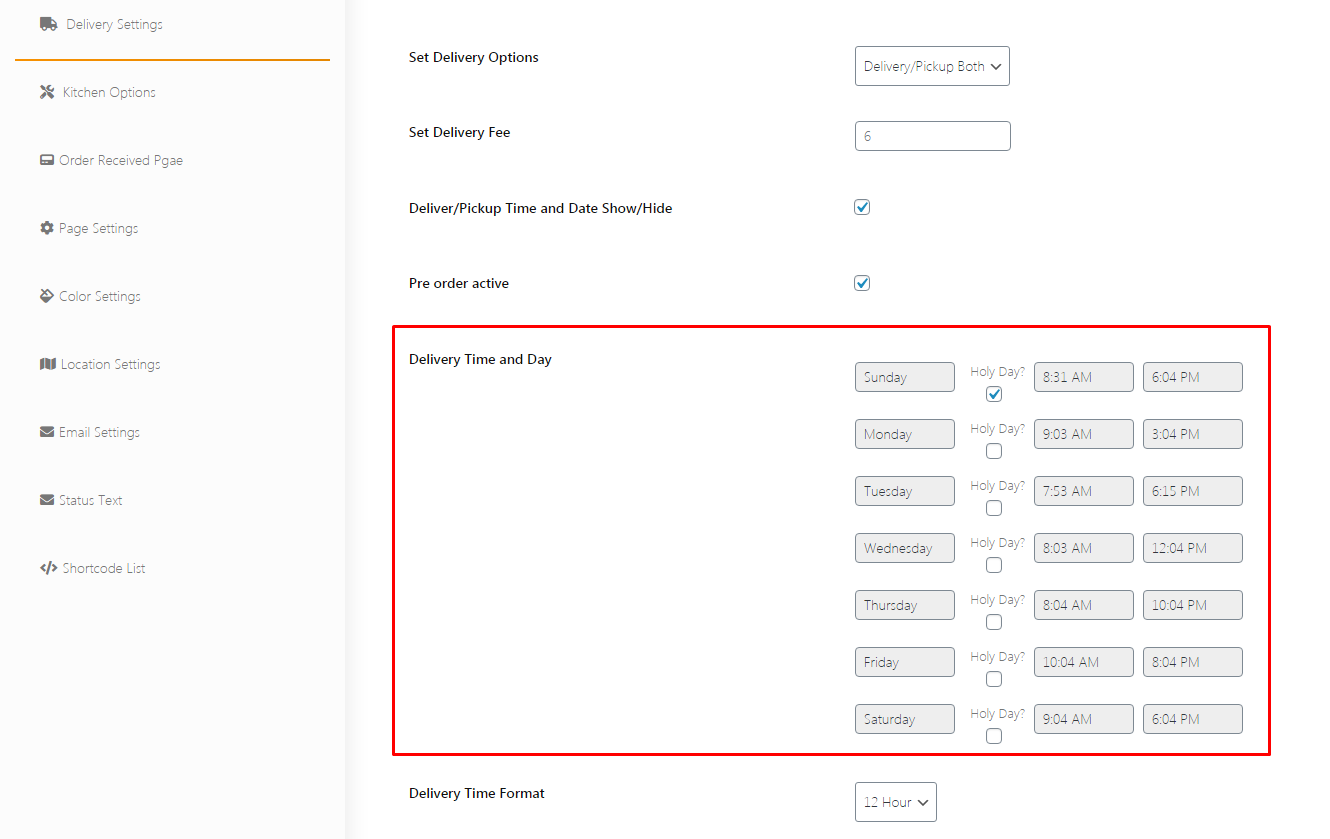
Task: Click the Color Settings paint bucket icon
Action: point(47,296)
